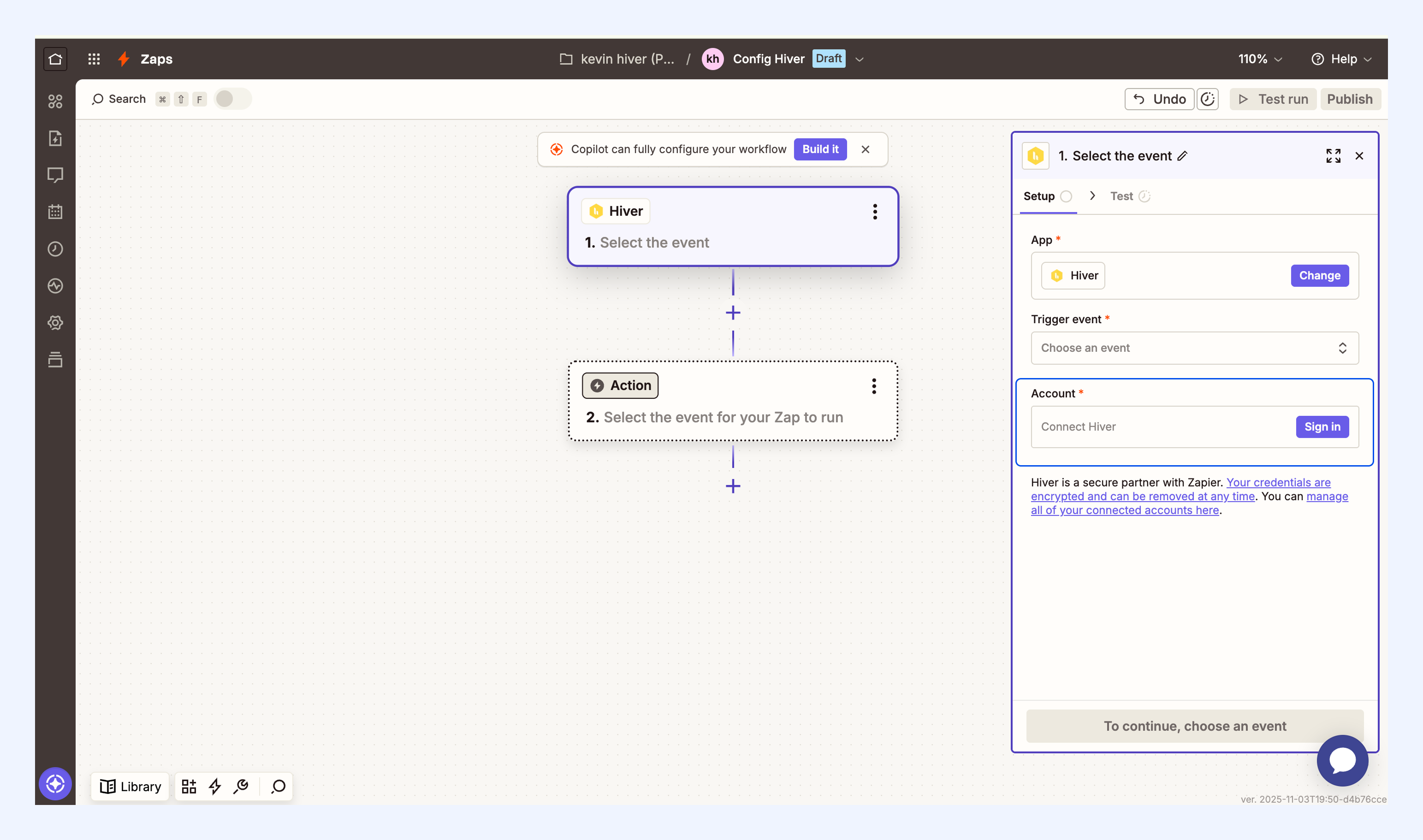The image size is (1423, 840).
Task: Expand the step panel to fullscreen
Action: (1333, 156)
